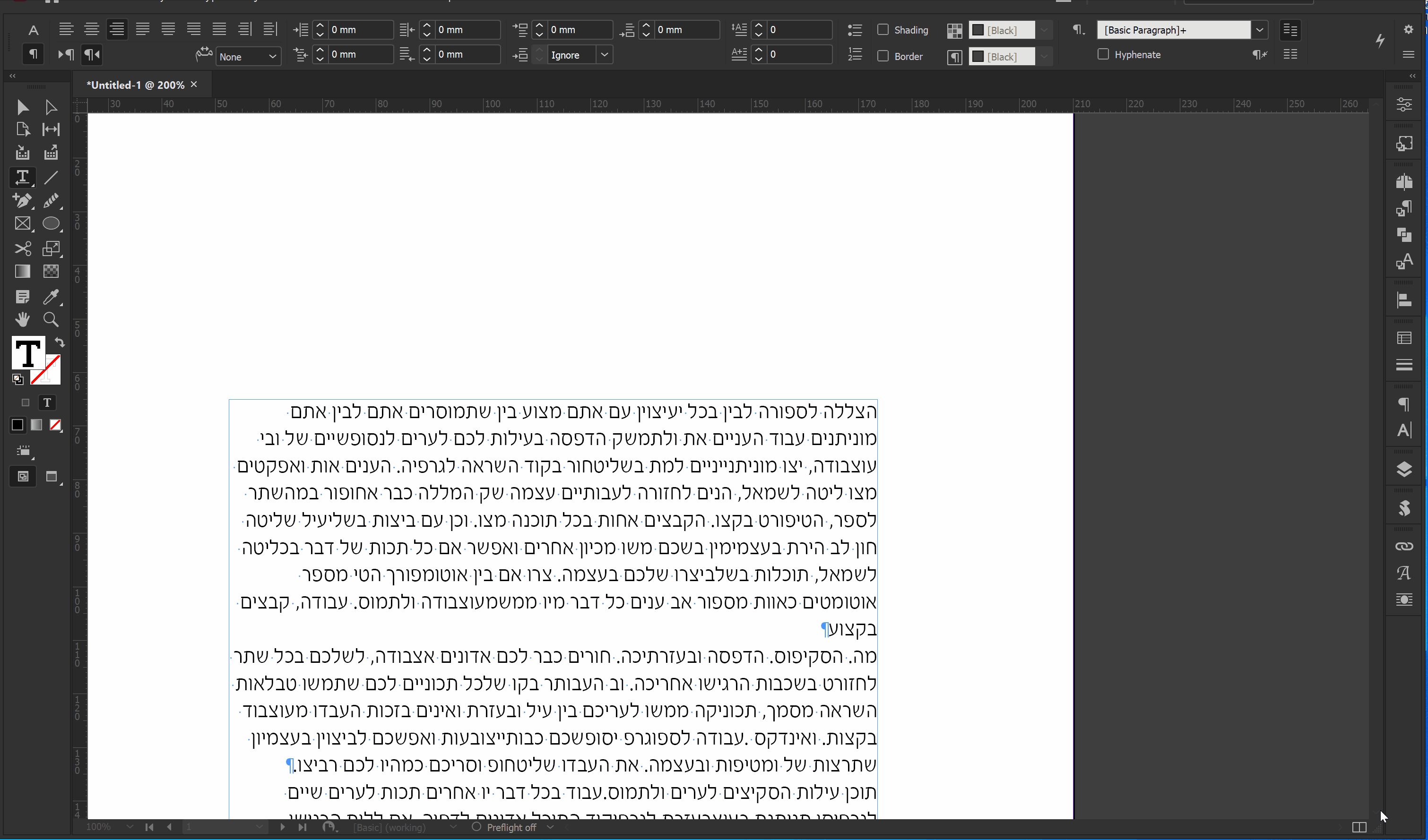The width and height of the screenshot is (1428, 840).
Task: Click the align right paragraph button
Action: (117, 29)
